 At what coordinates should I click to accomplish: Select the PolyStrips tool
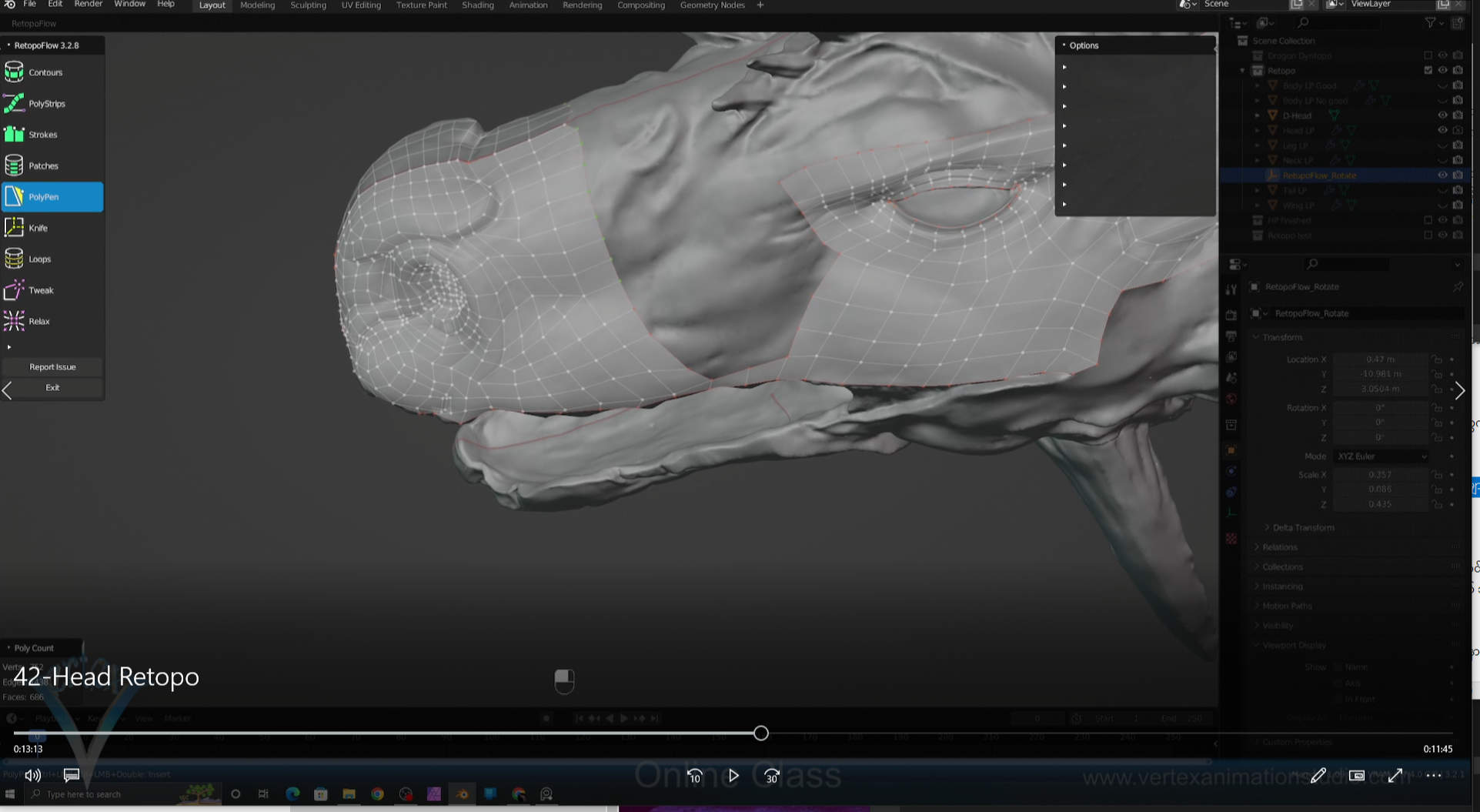click(46, 104)
